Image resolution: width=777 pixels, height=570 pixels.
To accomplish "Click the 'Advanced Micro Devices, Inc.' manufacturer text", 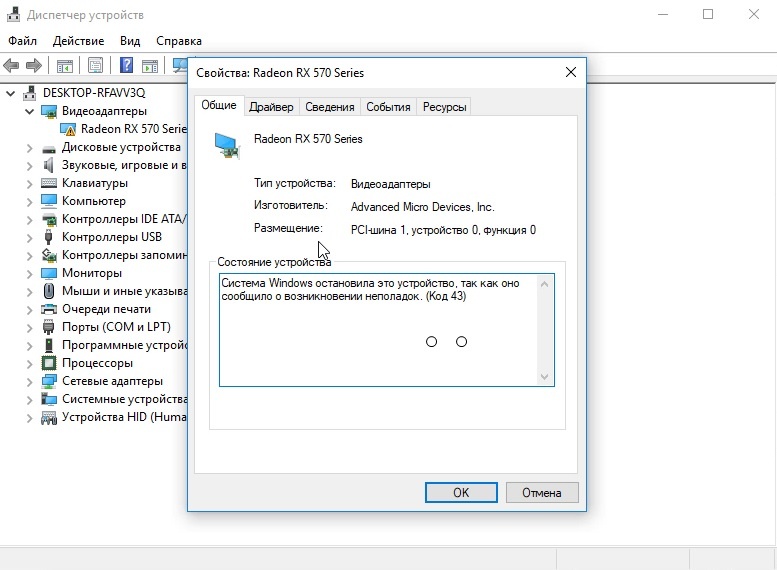I will coord(423,207).
